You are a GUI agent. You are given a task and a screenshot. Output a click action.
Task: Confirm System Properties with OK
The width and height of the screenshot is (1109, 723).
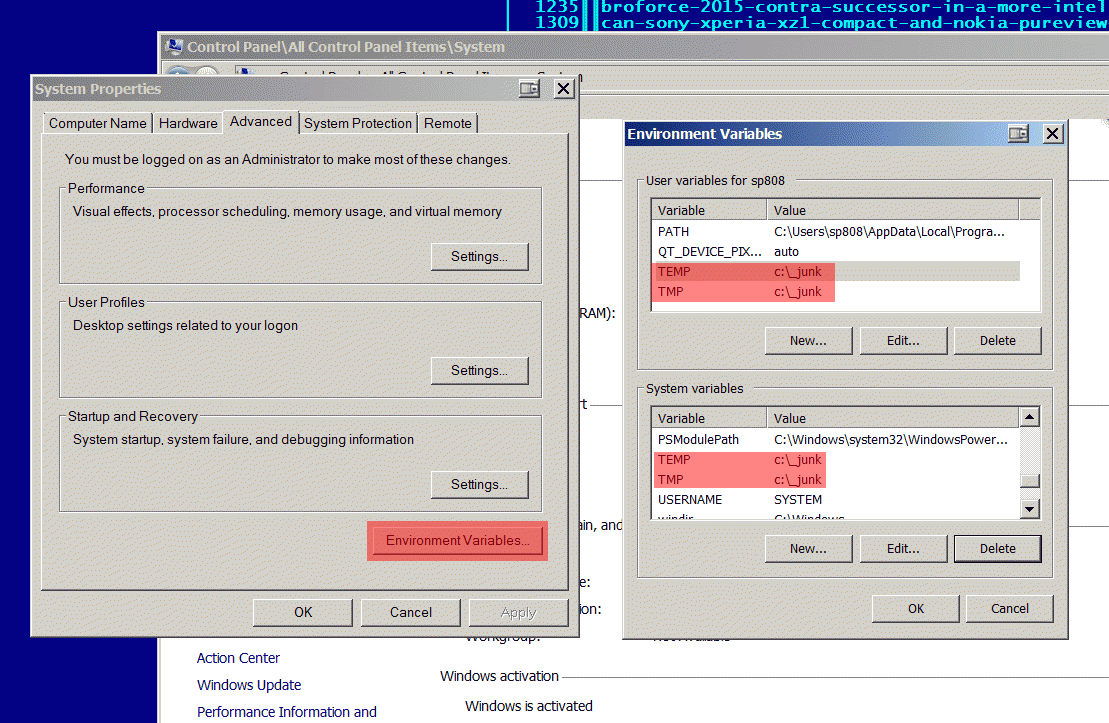(x=303, y=613)
